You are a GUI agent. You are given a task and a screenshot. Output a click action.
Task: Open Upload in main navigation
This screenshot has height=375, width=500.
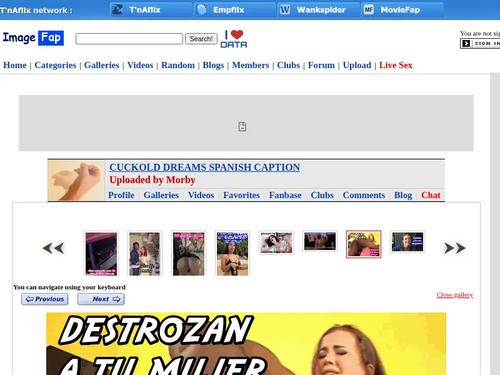pos(357,65)
